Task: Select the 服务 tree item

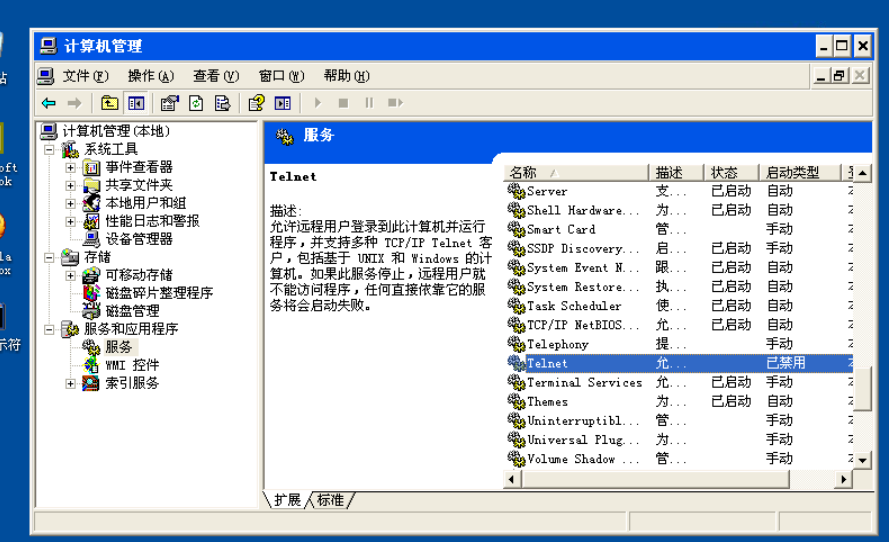Action: coord(118,346)
